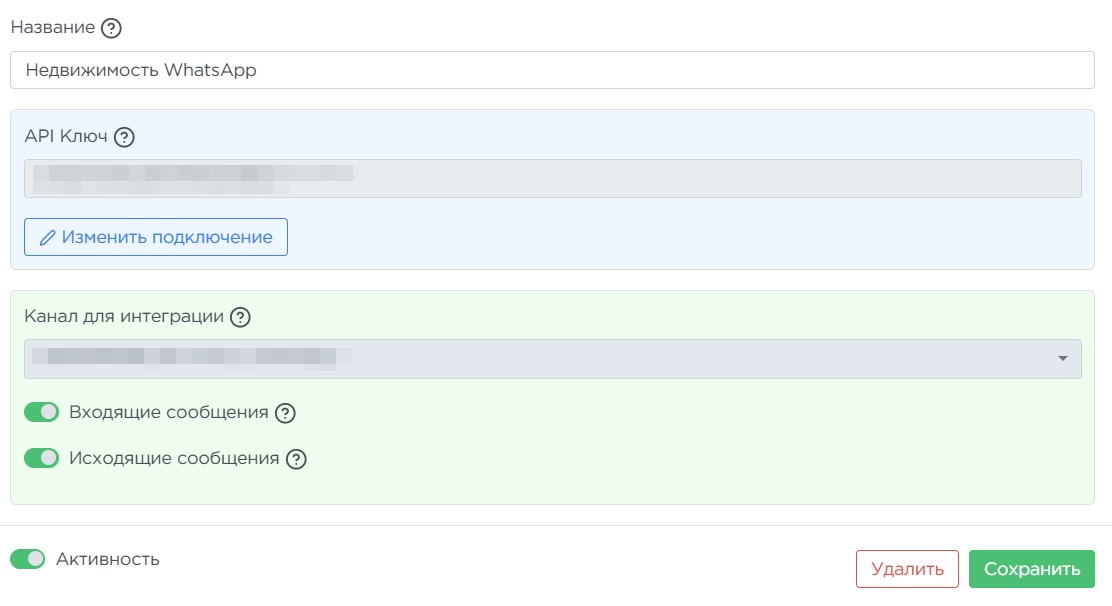Click help icon beside Канал для интеграции

[240, 317]
